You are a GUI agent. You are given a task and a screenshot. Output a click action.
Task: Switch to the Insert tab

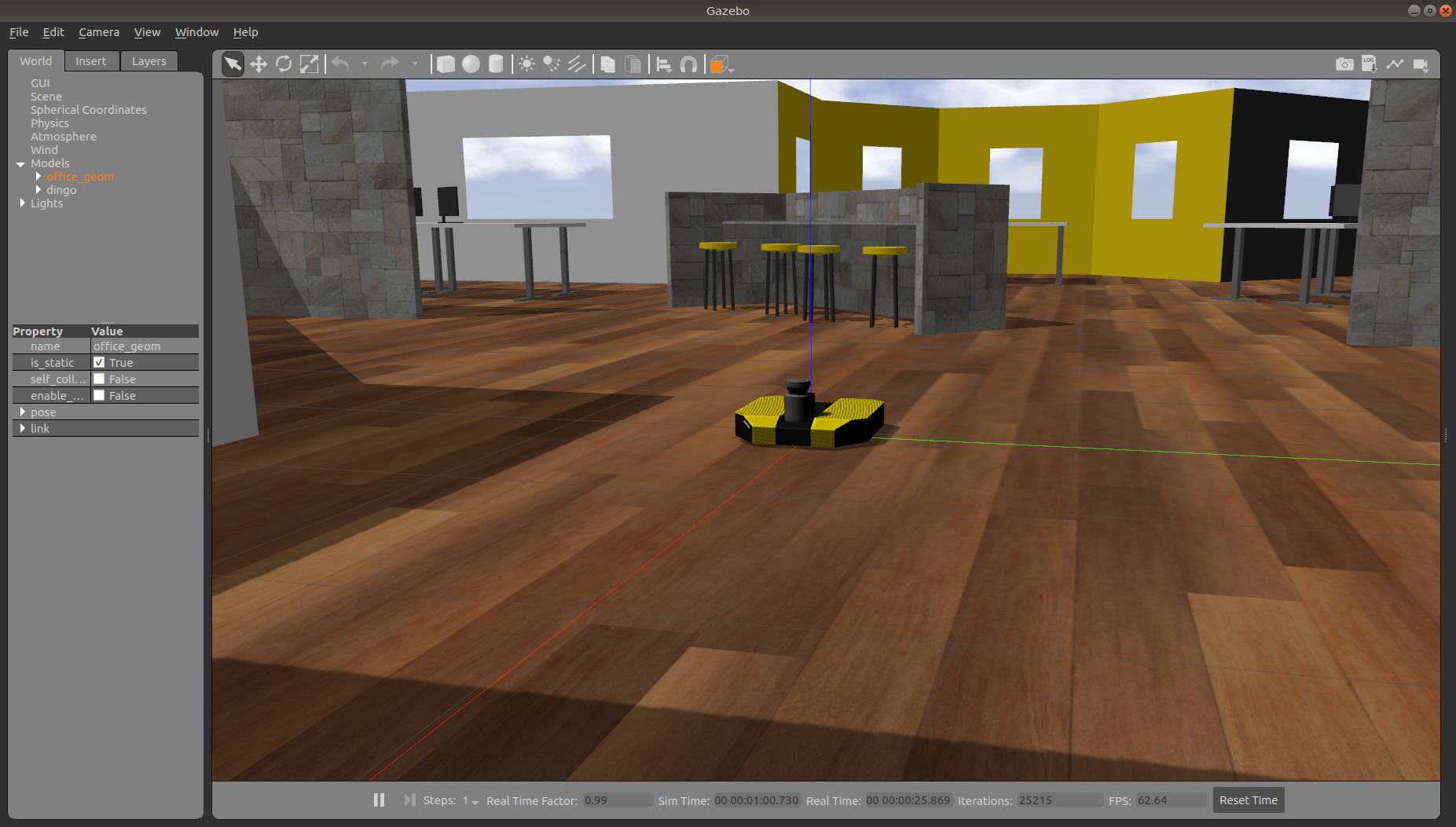point(90,61)
